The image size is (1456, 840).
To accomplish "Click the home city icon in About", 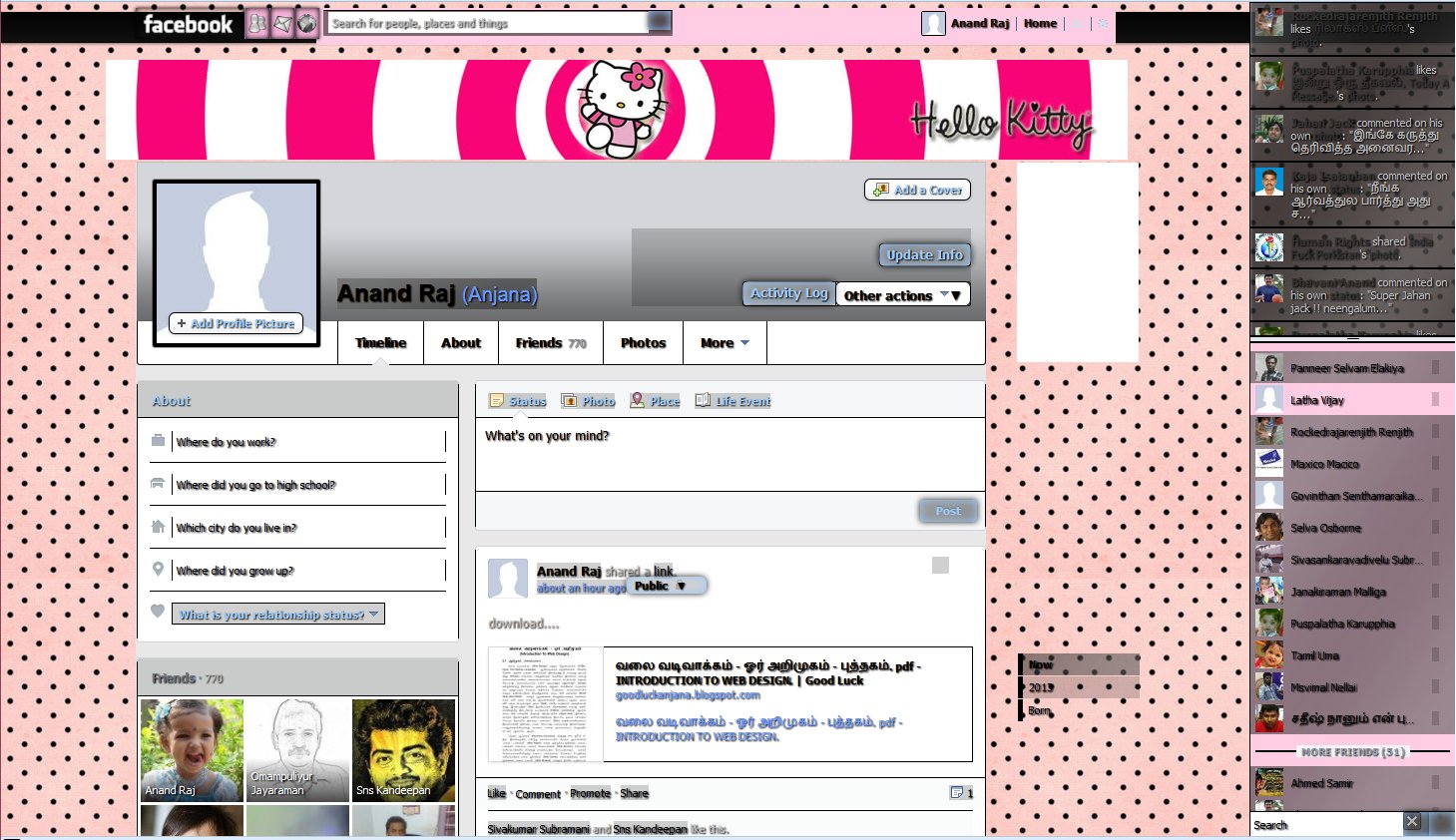I will point(158,527).
